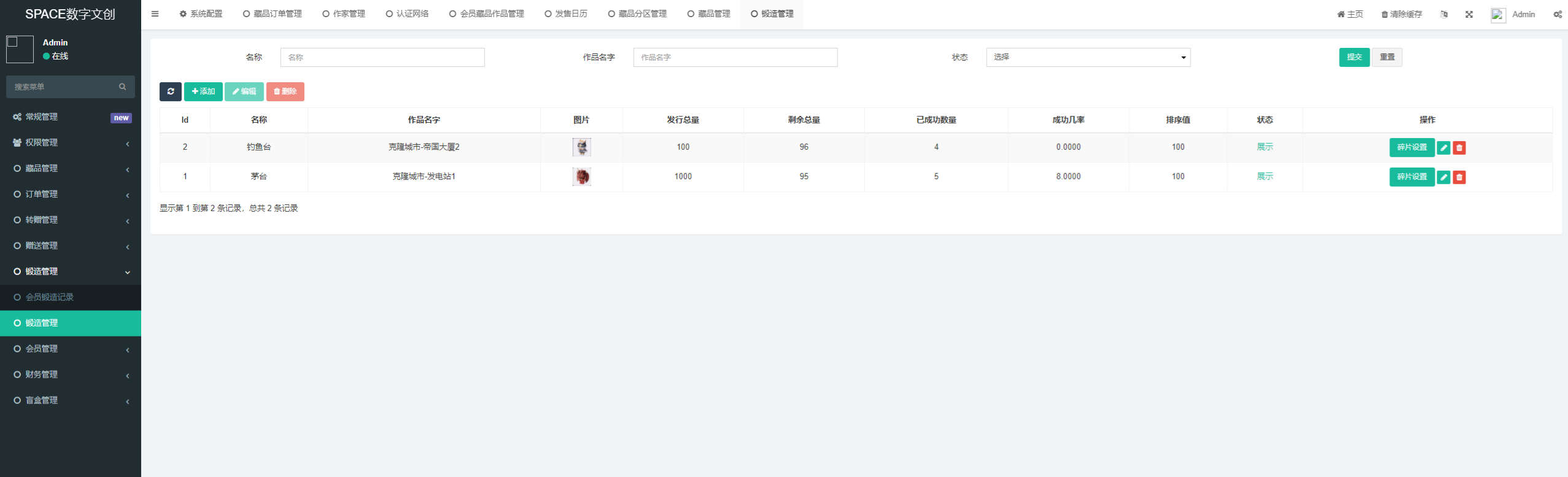The image size is (1568, 477).
Task: Click edit pencil icon for 钓鱼台 row
Action: coord(1443,148)
